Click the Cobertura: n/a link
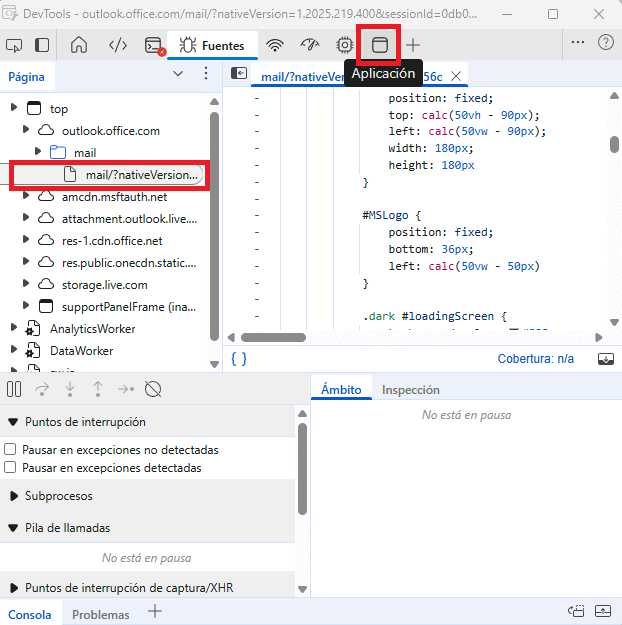The height and width of the screenshot is (625, 622). [x=535, y=359]
